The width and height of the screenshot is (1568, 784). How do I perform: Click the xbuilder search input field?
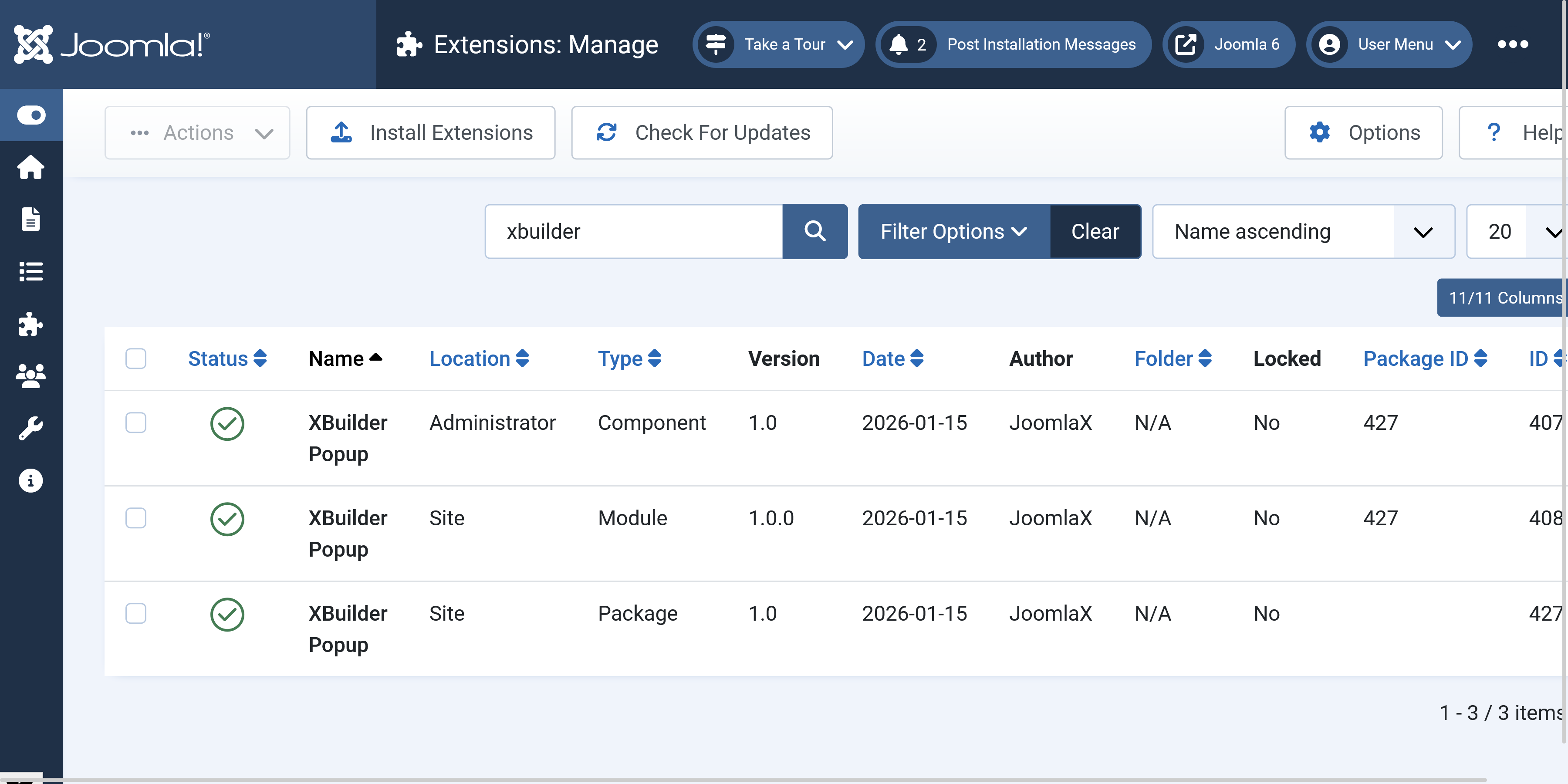pos(633,231)
